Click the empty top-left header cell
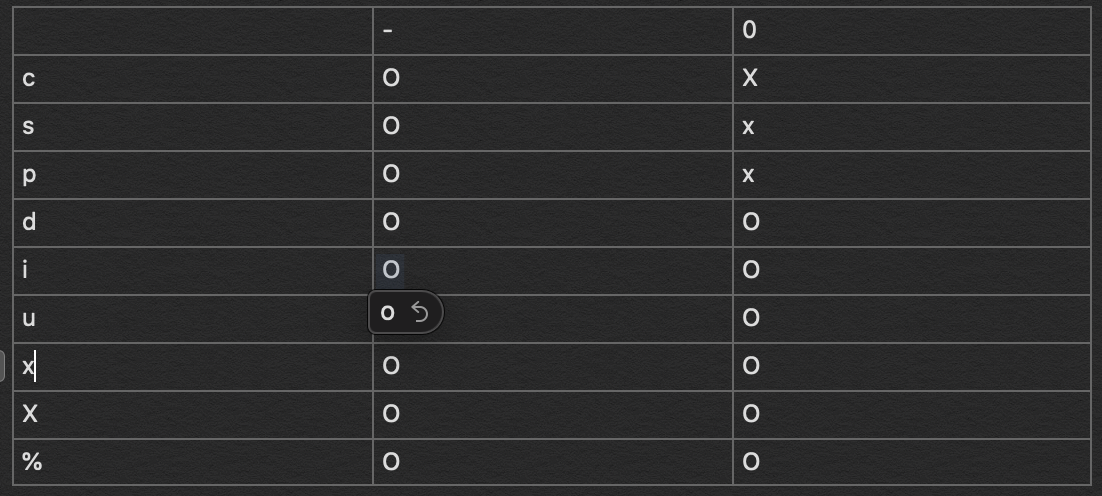The height and width of the screenshot is (496, 1102). coord(193,31)
